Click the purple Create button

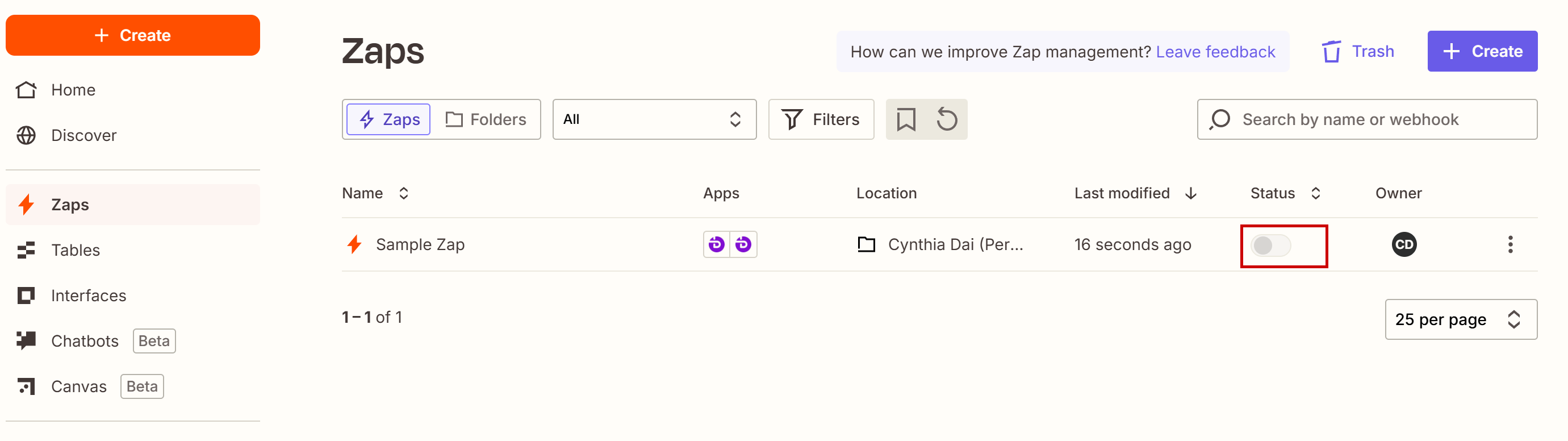point(1482,51)
